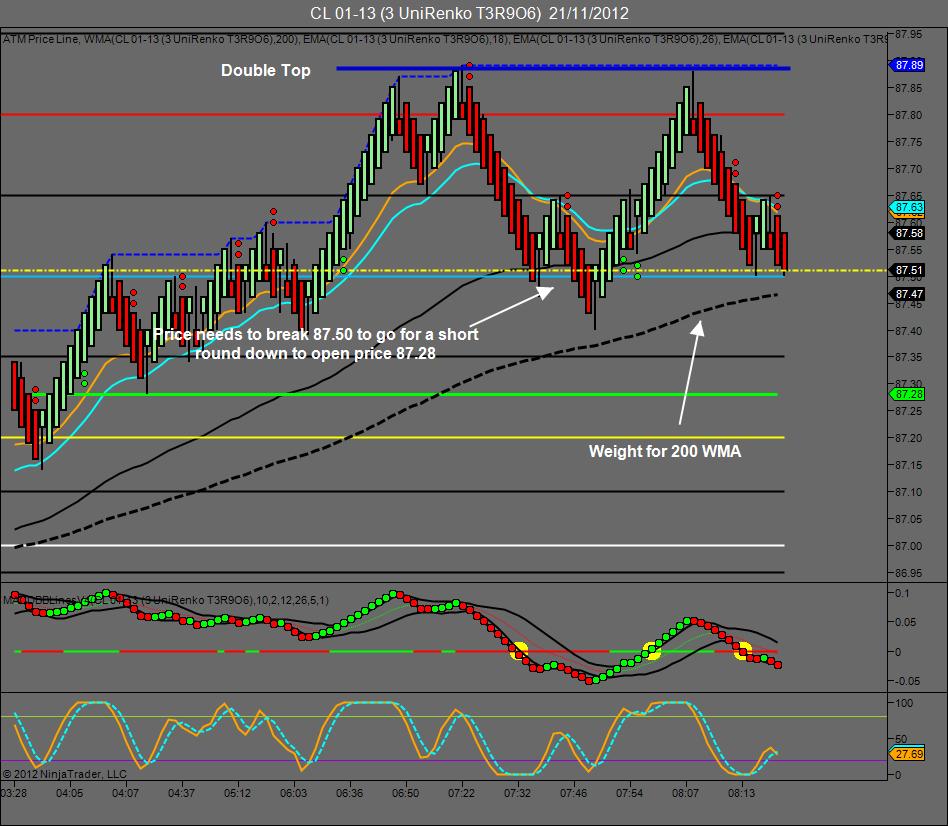The width and height of the screenshot is (948, 826).
Task: Click the 87.47 WMA price marker
Action: pos(907,294)
